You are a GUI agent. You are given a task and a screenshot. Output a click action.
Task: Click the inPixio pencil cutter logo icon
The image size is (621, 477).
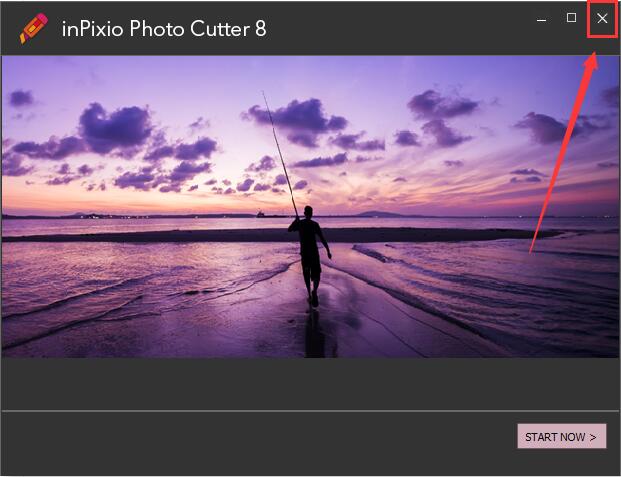(34, 28)
